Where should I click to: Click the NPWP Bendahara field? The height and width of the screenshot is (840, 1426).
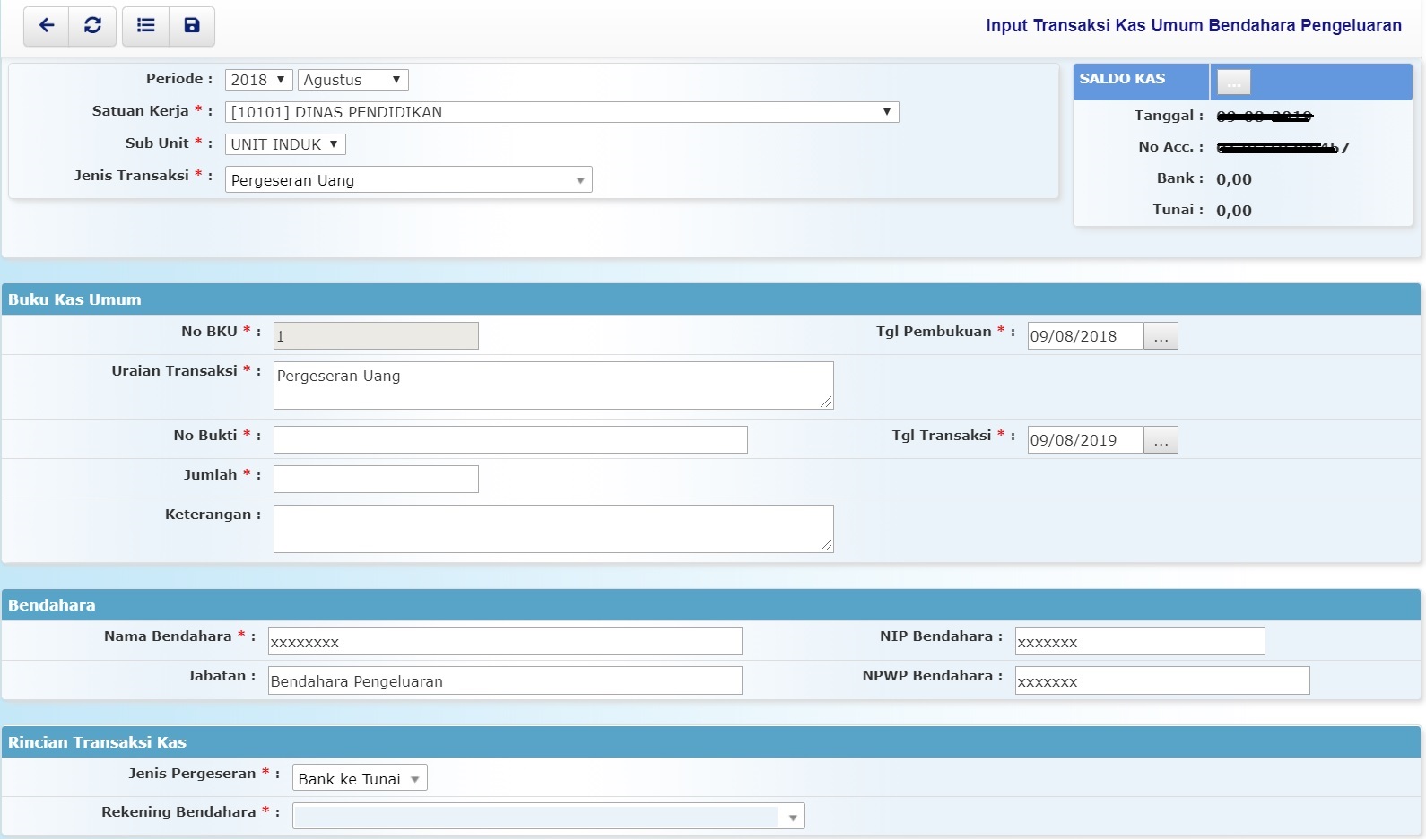coord(1161,681)
